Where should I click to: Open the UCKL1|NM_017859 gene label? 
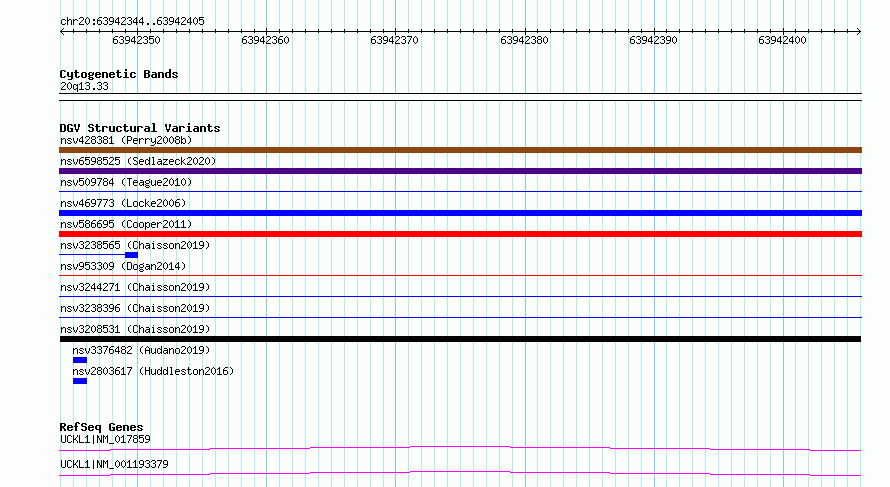tap(106, 439)
